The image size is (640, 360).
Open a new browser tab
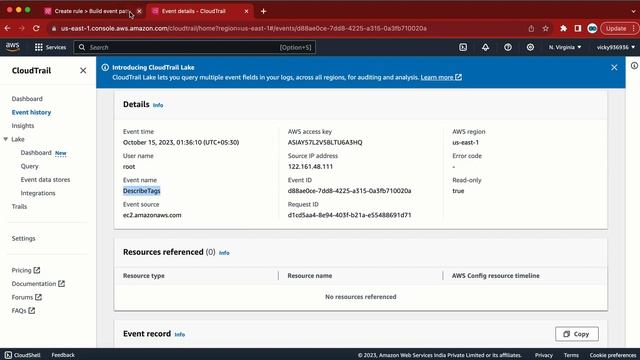coord(263,11)
